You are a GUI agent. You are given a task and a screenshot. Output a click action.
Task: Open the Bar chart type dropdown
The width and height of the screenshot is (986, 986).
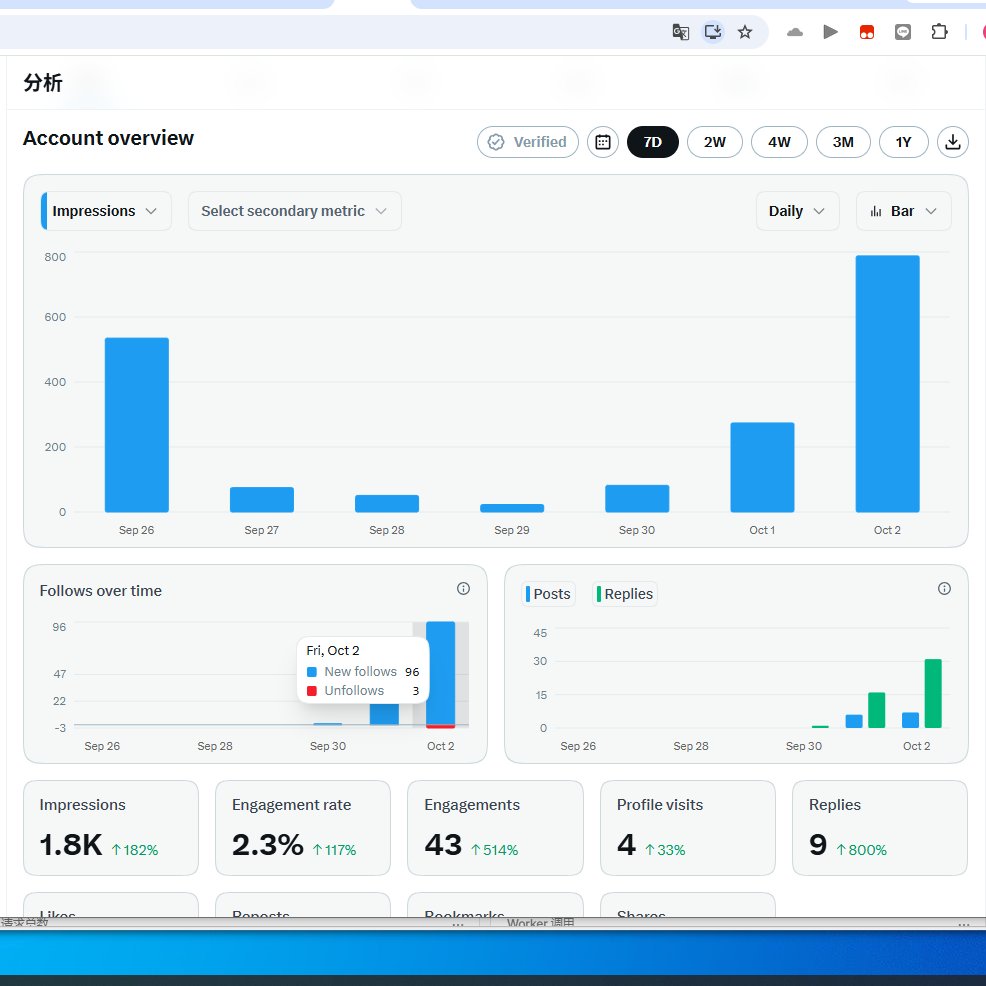point(903,211)
